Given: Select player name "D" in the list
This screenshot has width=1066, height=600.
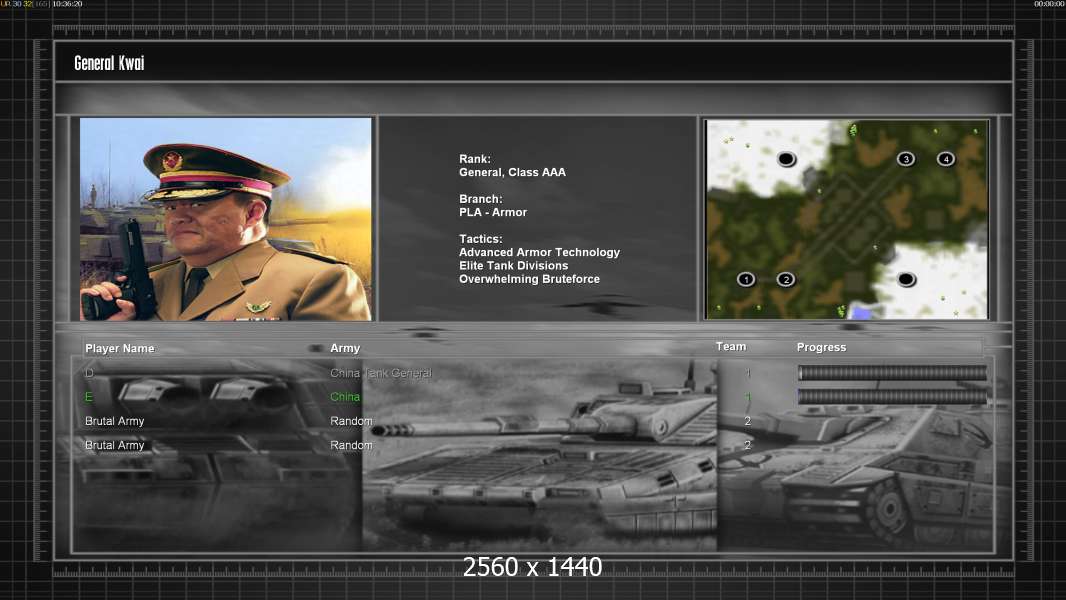Looking at the screenshot, I should pyautogui.click(x=89, y=373).
